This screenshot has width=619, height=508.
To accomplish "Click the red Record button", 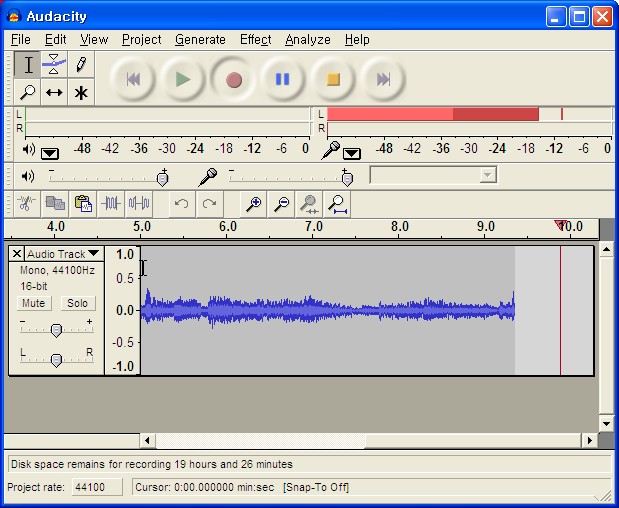I will pos(233,79).
